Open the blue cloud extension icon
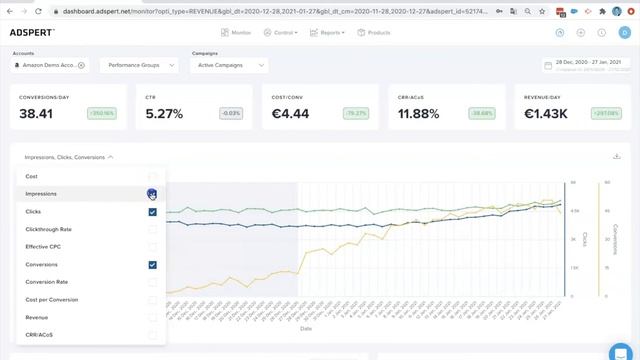The height and width of the screenshot is (360, 640). [x=574, y=11]
